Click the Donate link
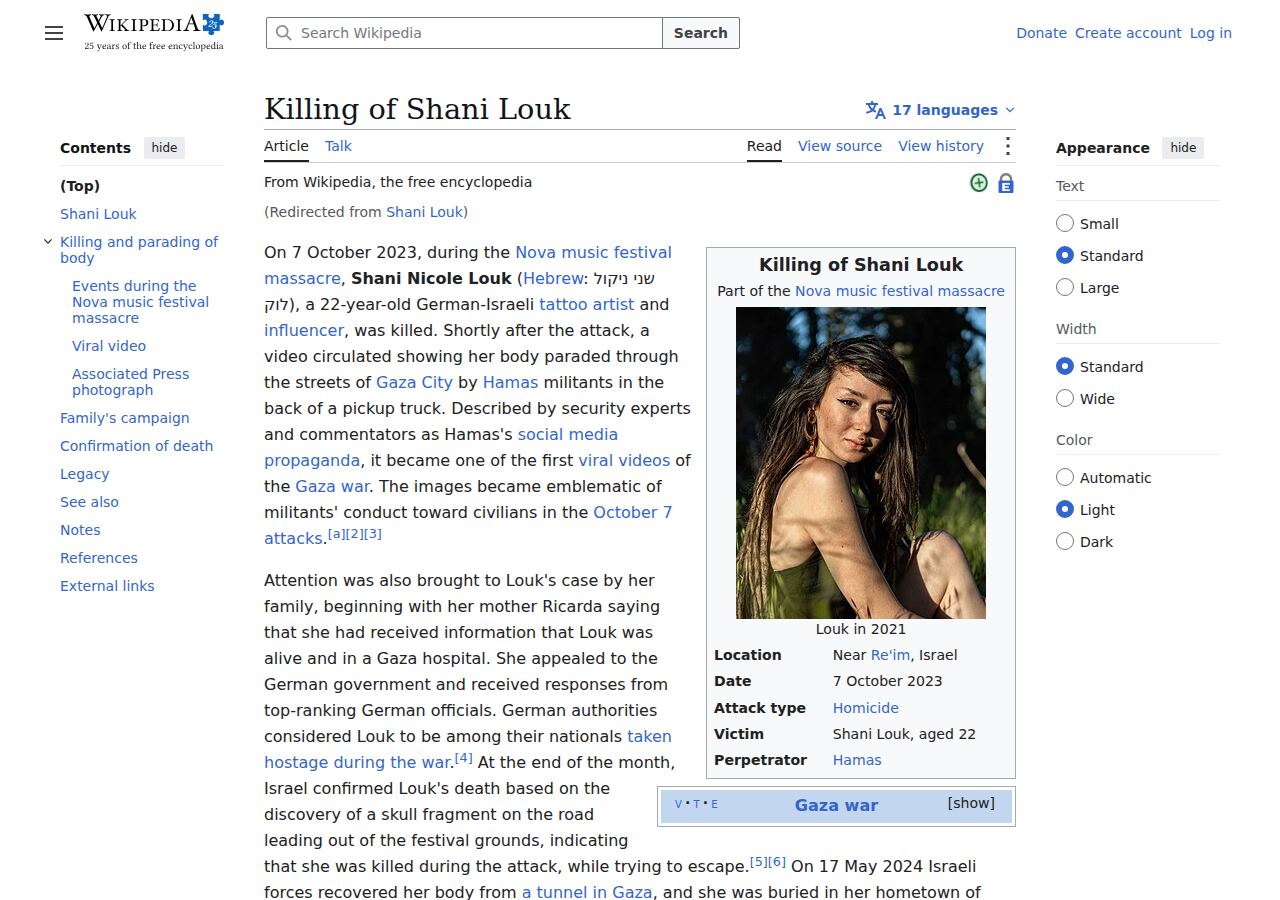This screenshot has height=900, width=1280. tap(1041, 33)
